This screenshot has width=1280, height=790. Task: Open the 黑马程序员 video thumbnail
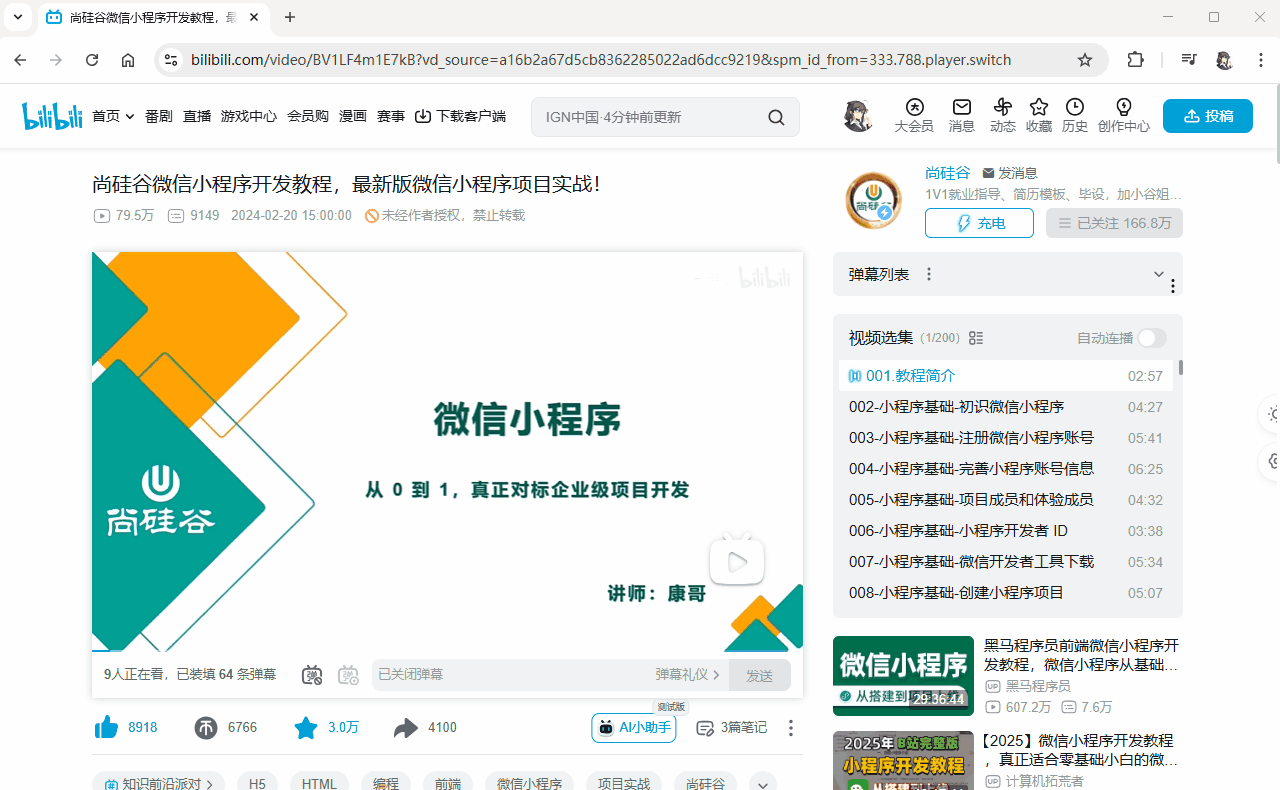903,676
